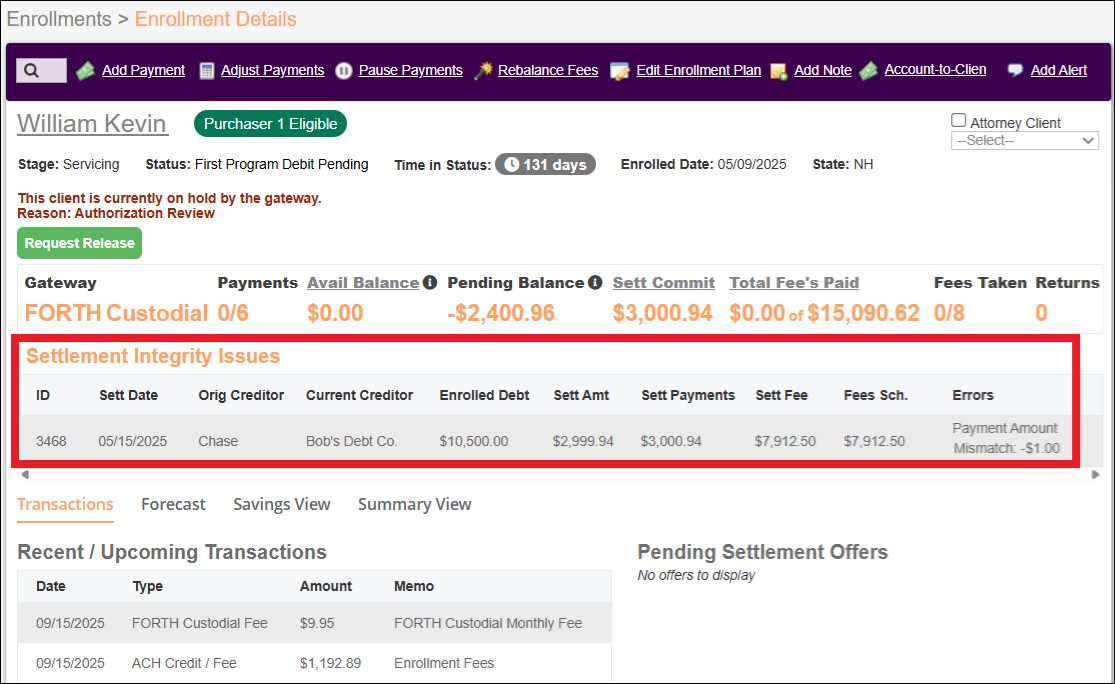
Task: Click the $2,999.94 settlement amount
Action: tap(583, 441)
